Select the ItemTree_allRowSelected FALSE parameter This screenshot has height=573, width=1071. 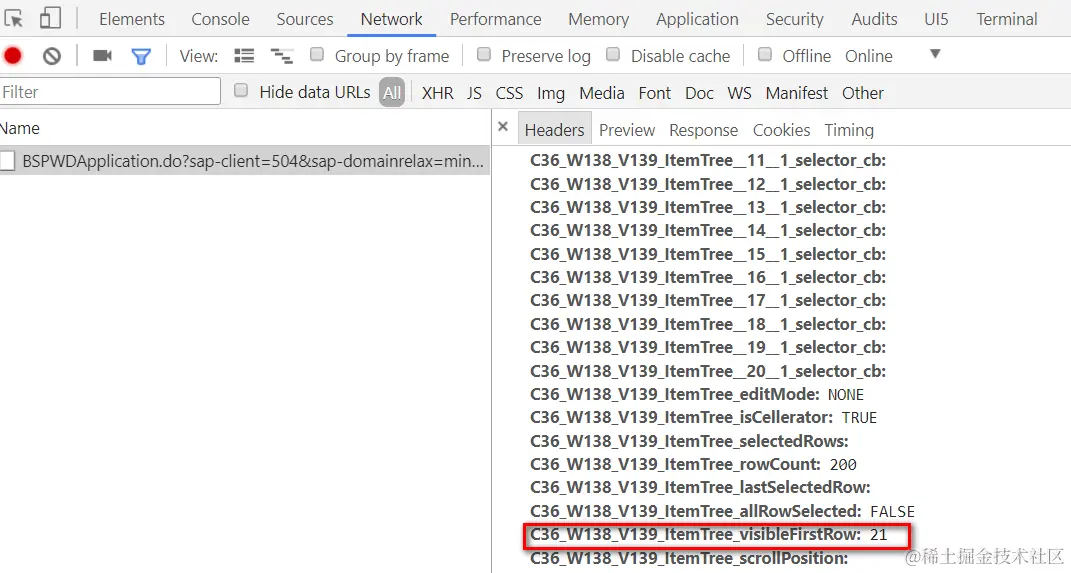coord(722,511)
